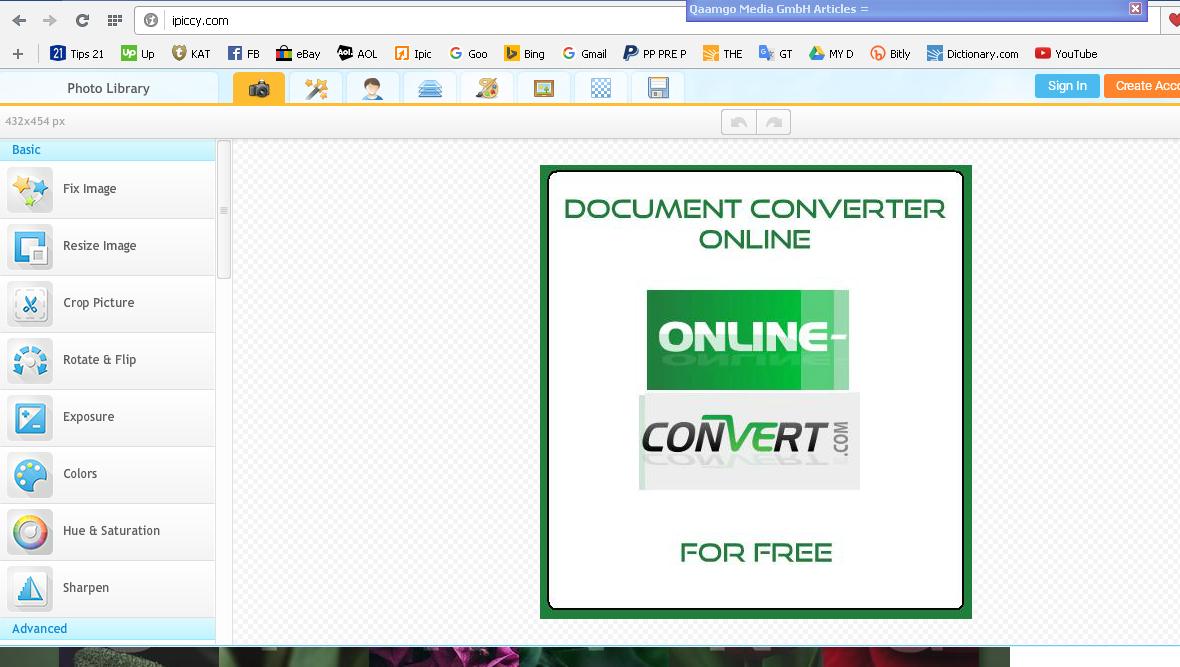Select the Crop Picture tool

coord(108,303)
